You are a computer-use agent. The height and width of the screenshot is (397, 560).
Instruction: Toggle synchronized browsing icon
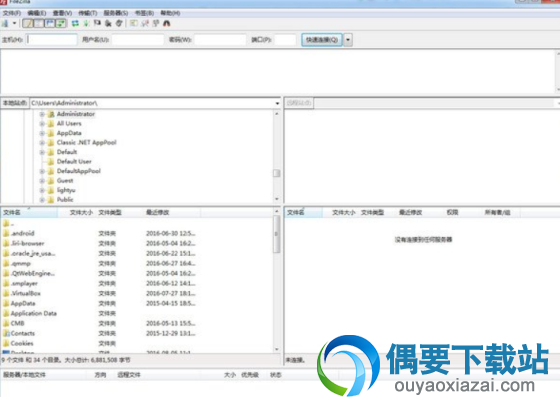(x=156, y=24)
